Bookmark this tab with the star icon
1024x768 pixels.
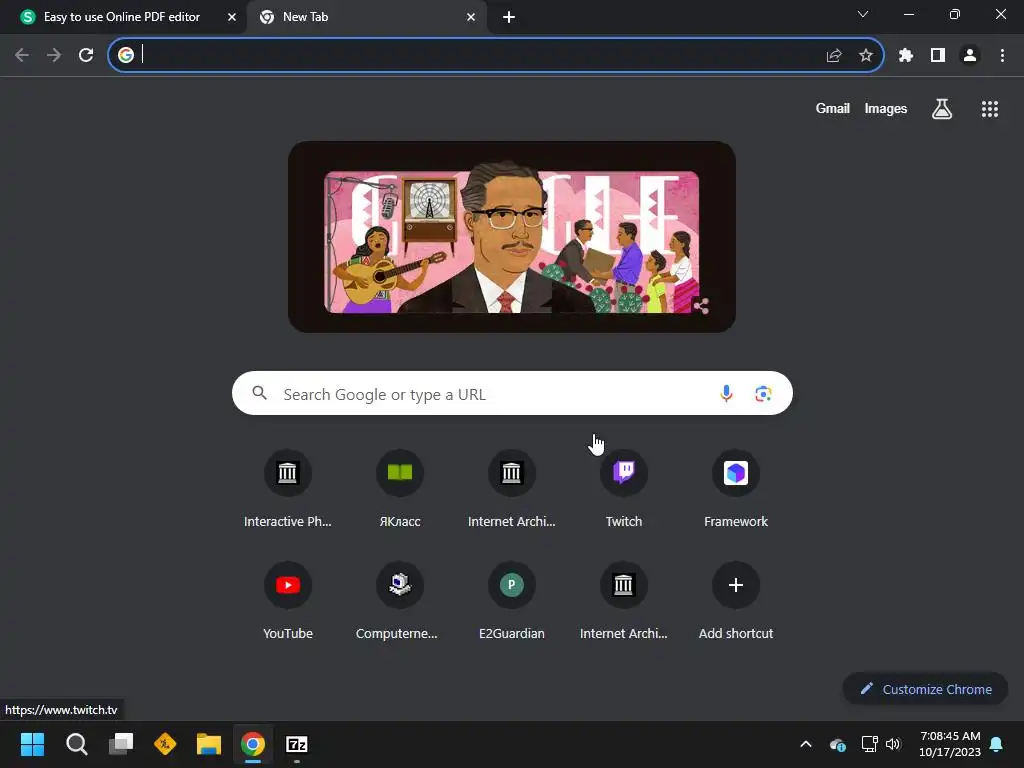pos(866,56)
